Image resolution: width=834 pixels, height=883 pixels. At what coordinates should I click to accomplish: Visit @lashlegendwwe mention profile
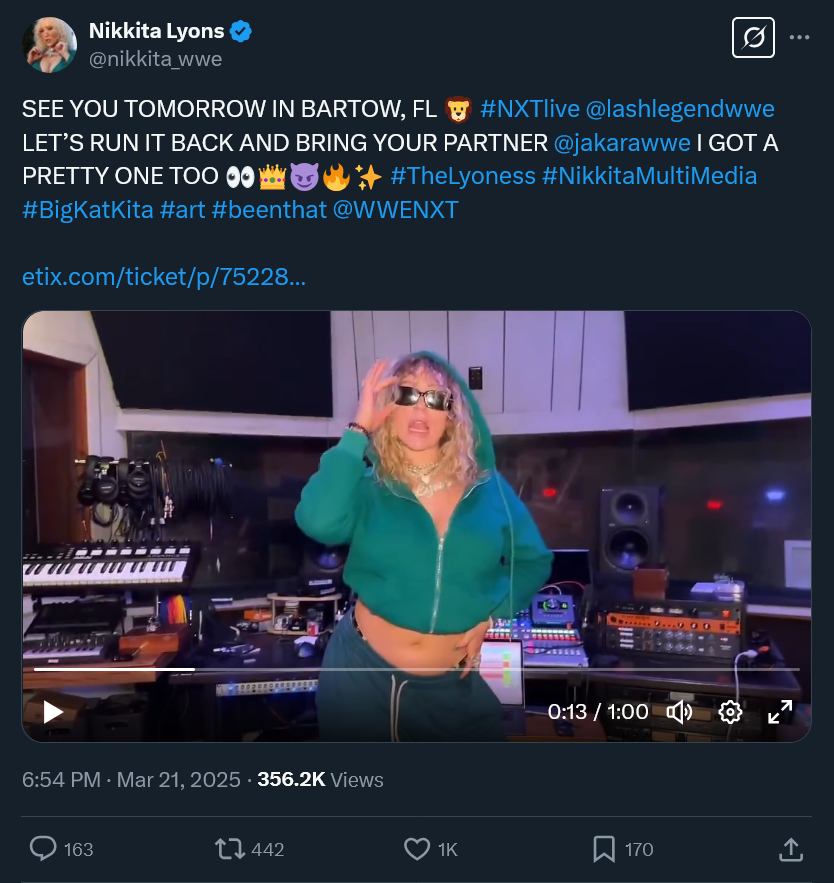click(x=681, y=109)
